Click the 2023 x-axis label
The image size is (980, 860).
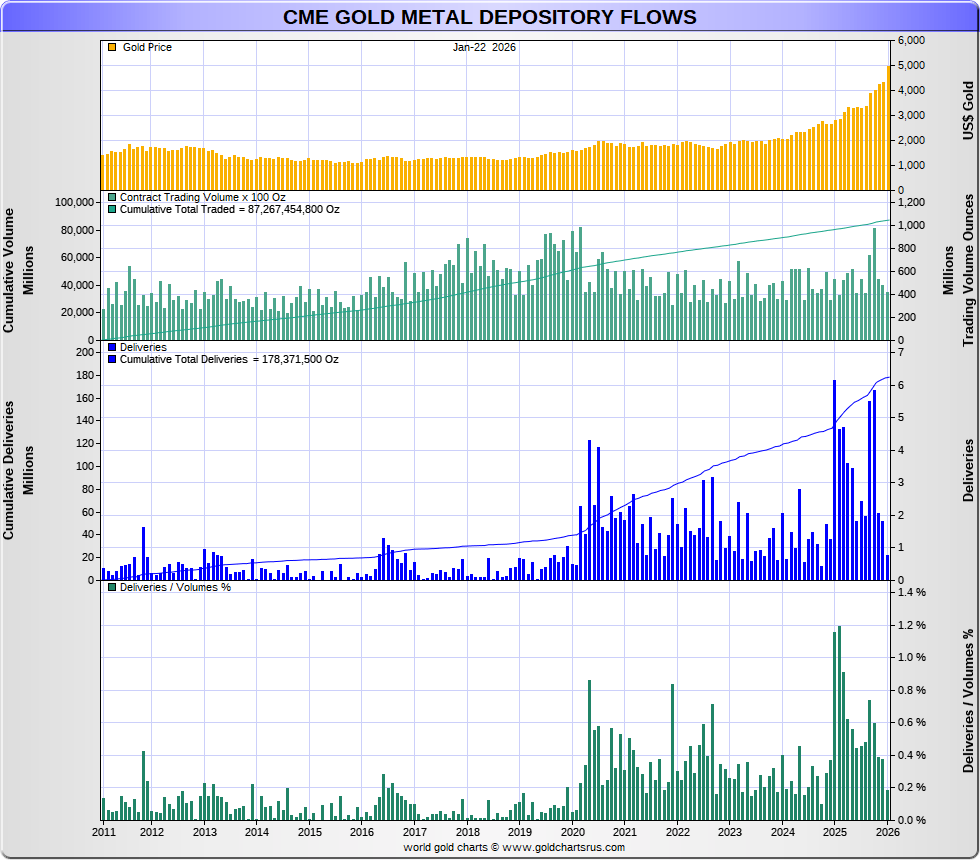730,832
